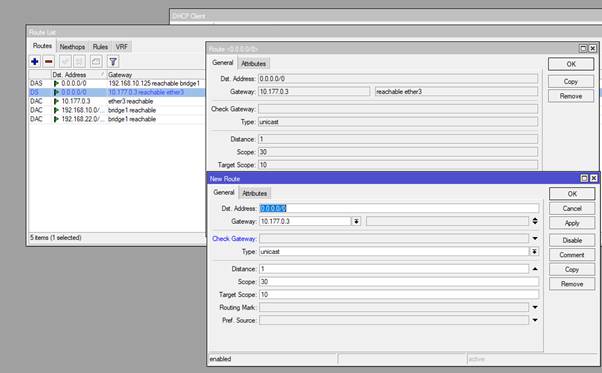Viewport: 602px width, 373px height.
Task: Click the route flag icon of the 192.168.10.0 row
Action: point(56,110)
